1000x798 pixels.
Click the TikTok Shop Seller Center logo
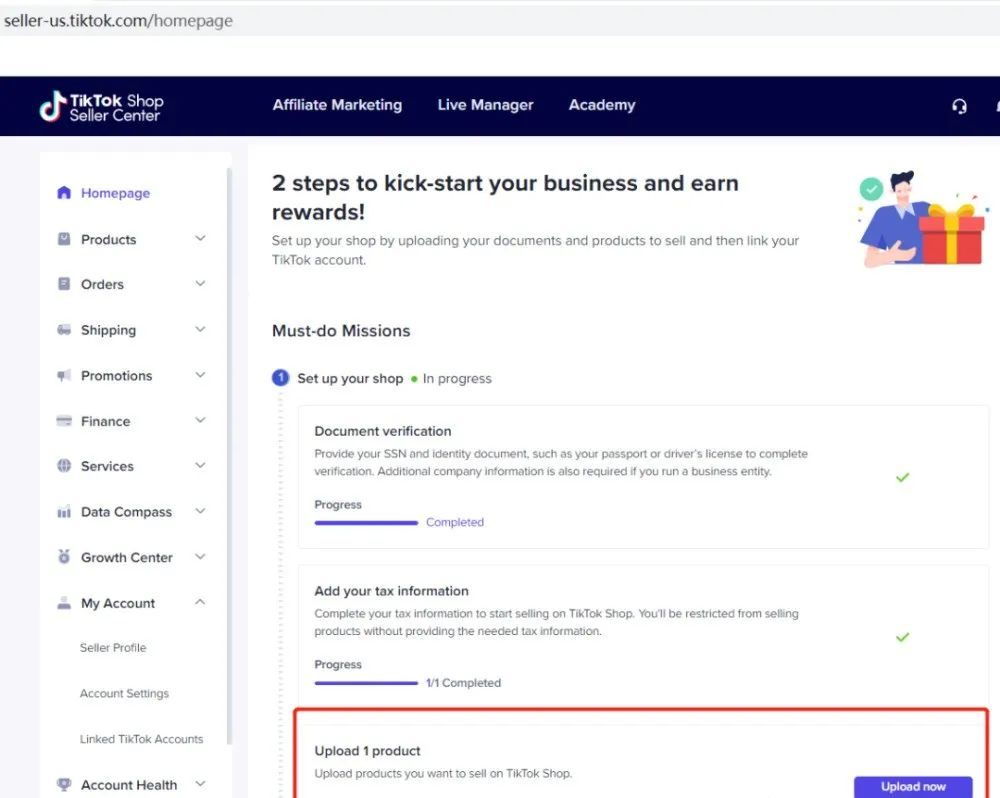[101, 106]
